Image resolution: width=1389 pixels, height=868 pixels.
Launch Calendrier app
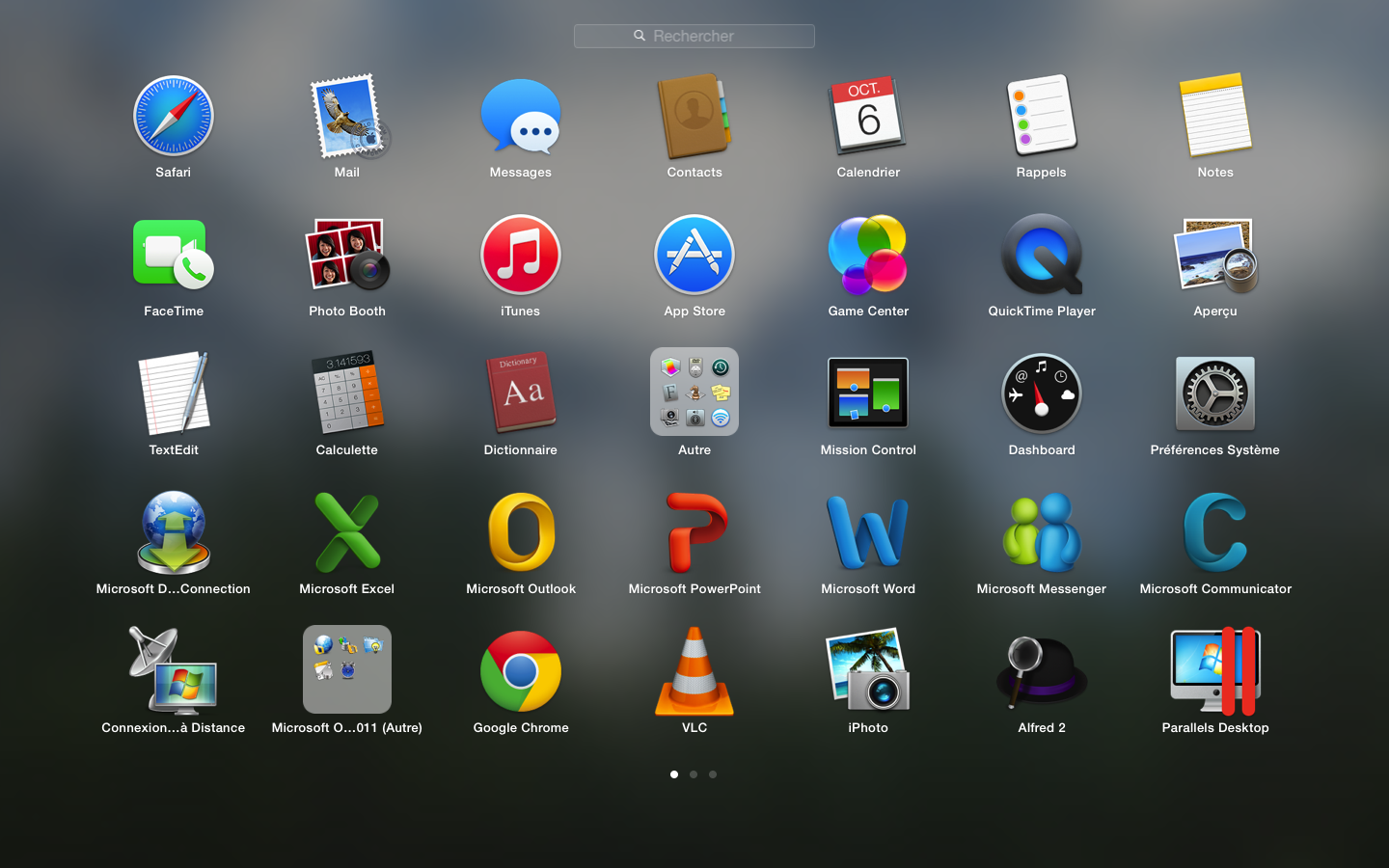coord(868,117)
